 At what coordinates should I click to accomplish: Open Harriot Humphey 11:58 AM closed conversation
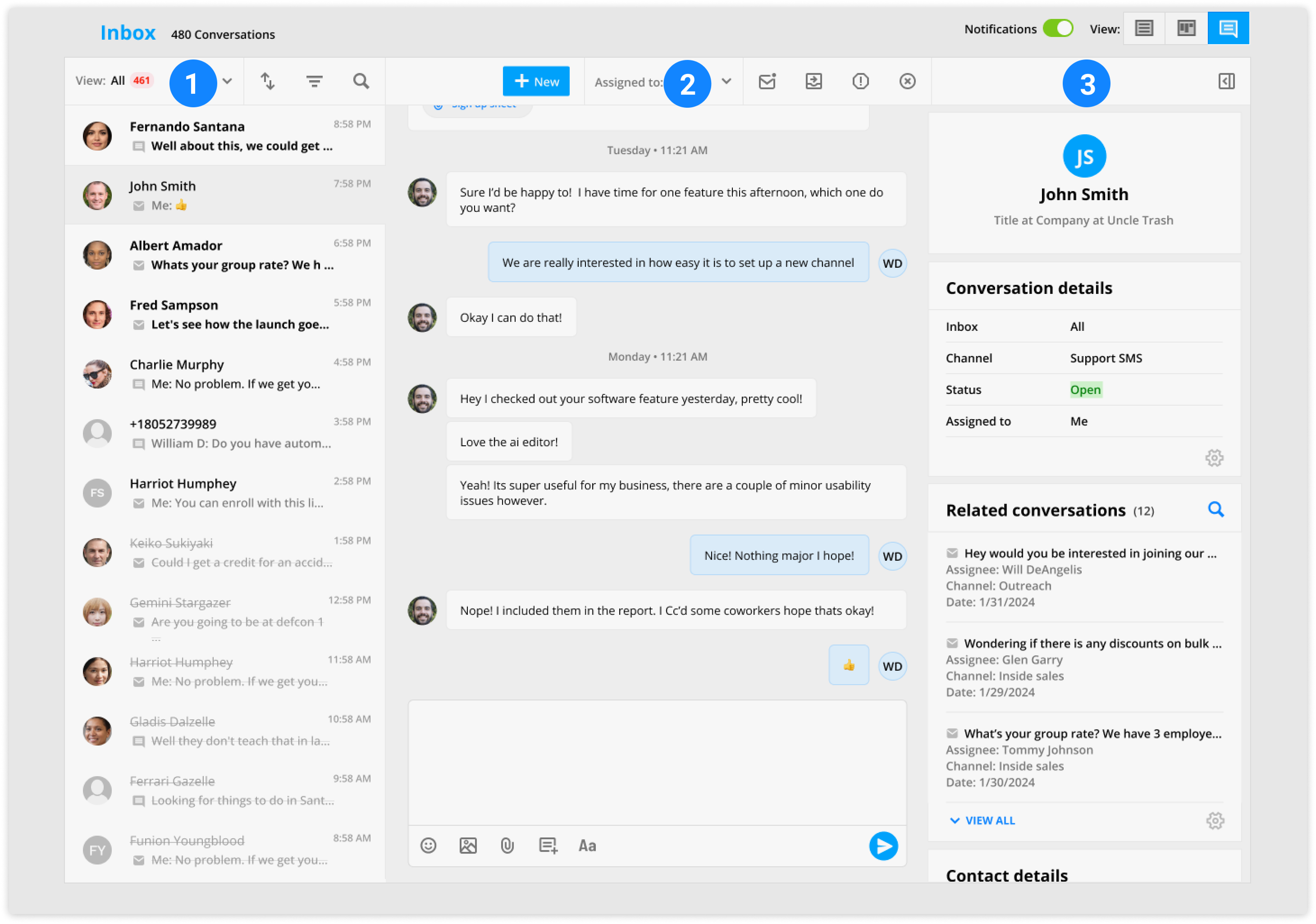pyautogui.click(x=225, y=671)
